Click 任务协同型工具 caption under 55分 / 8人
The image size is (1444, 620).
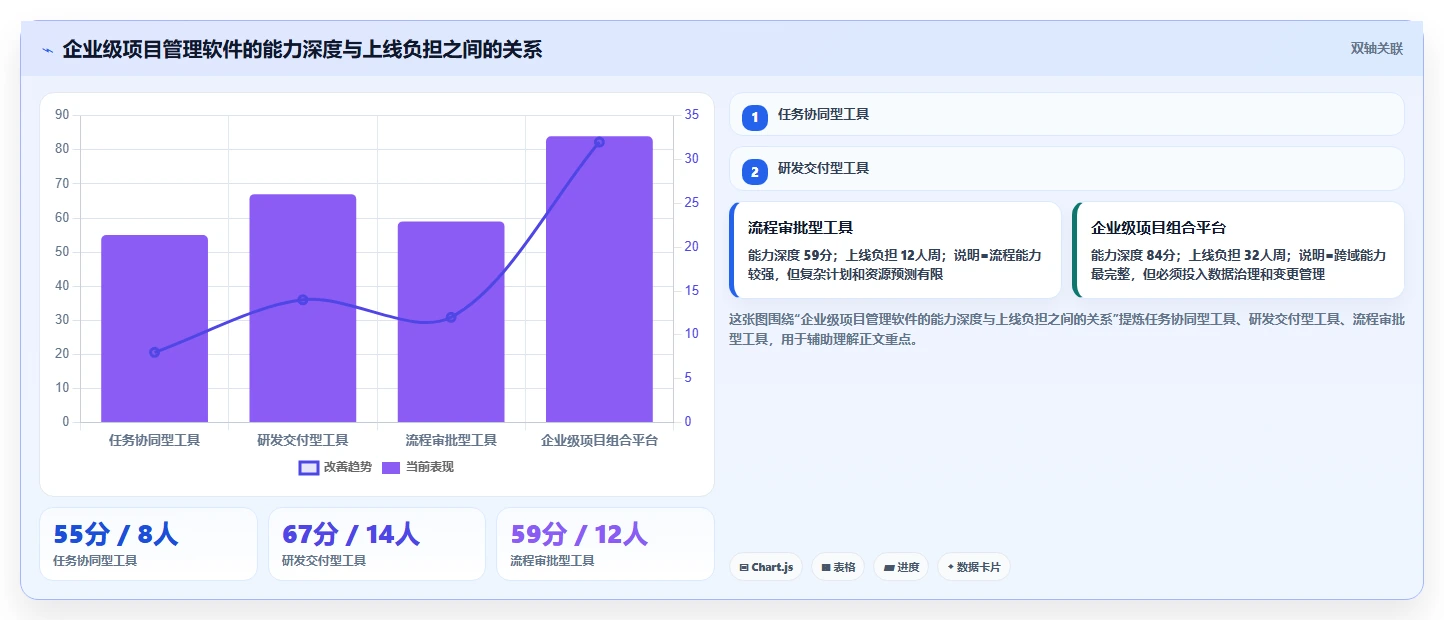click(95, 561)
